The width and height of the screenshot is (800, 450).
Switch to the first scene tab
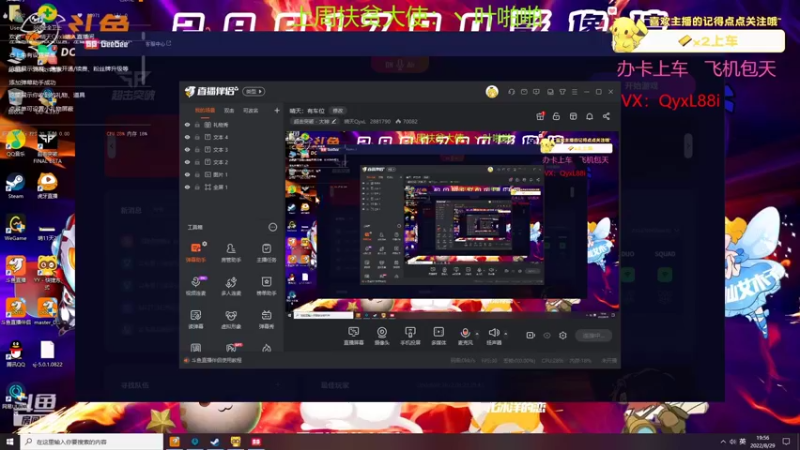pos(205,111)
